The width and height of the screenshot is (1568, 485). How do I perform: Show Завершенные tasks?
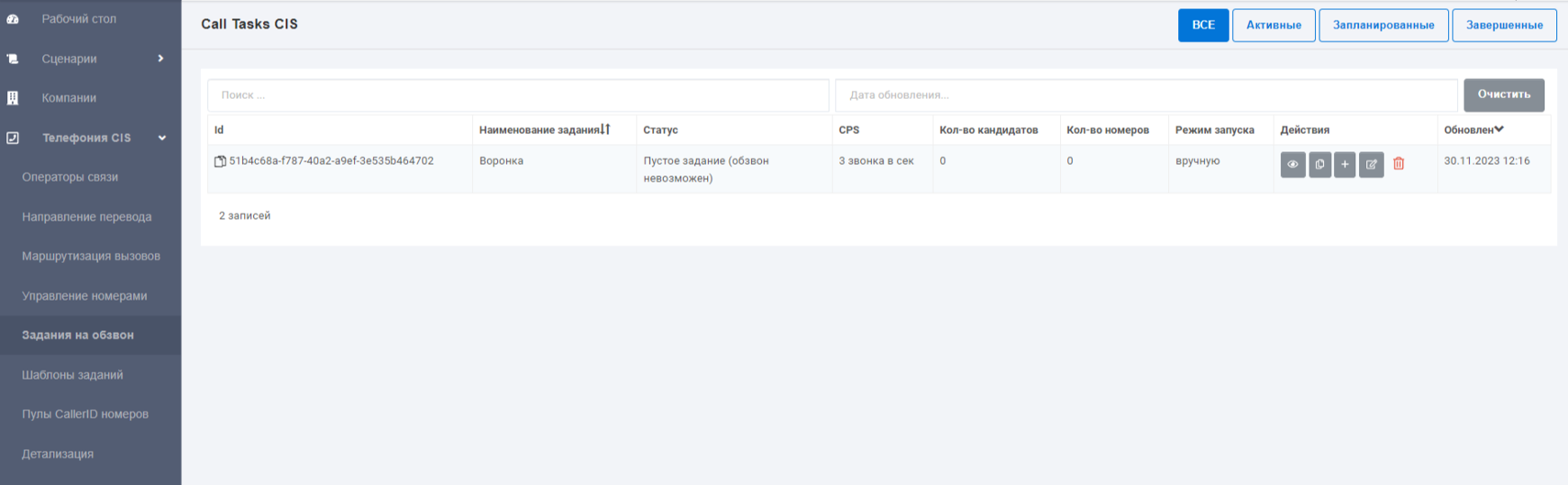[x=1504, y=25]
